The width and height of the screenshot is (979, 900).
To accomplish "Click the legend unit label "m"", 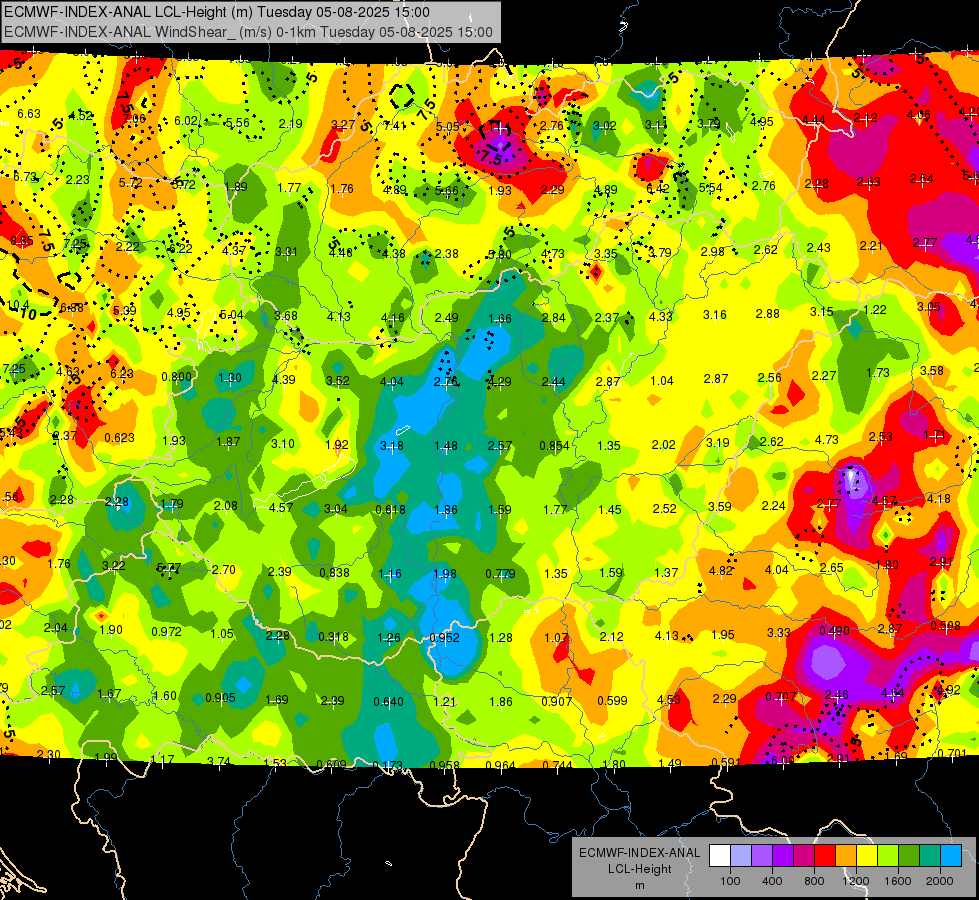I will (x=639, y=886).
